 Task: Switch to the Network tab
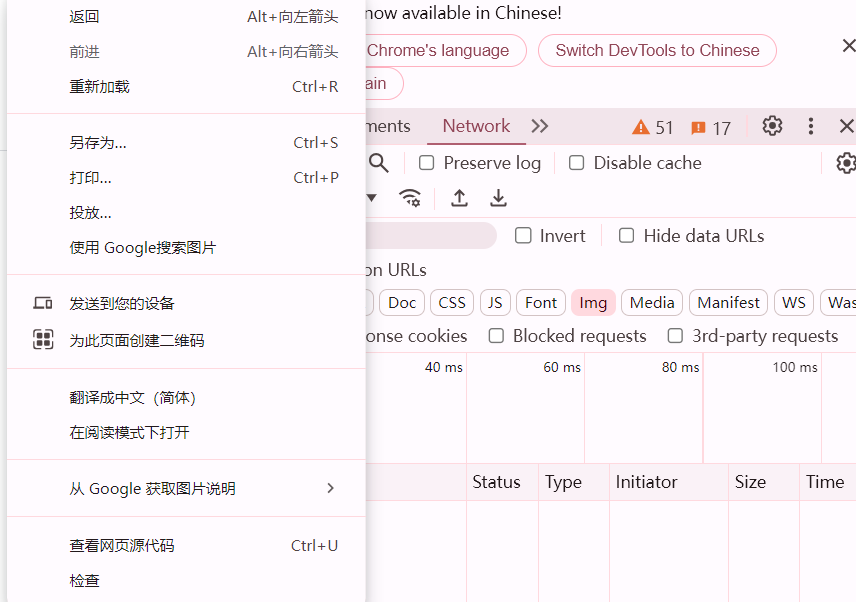click(x=476, y=126)
